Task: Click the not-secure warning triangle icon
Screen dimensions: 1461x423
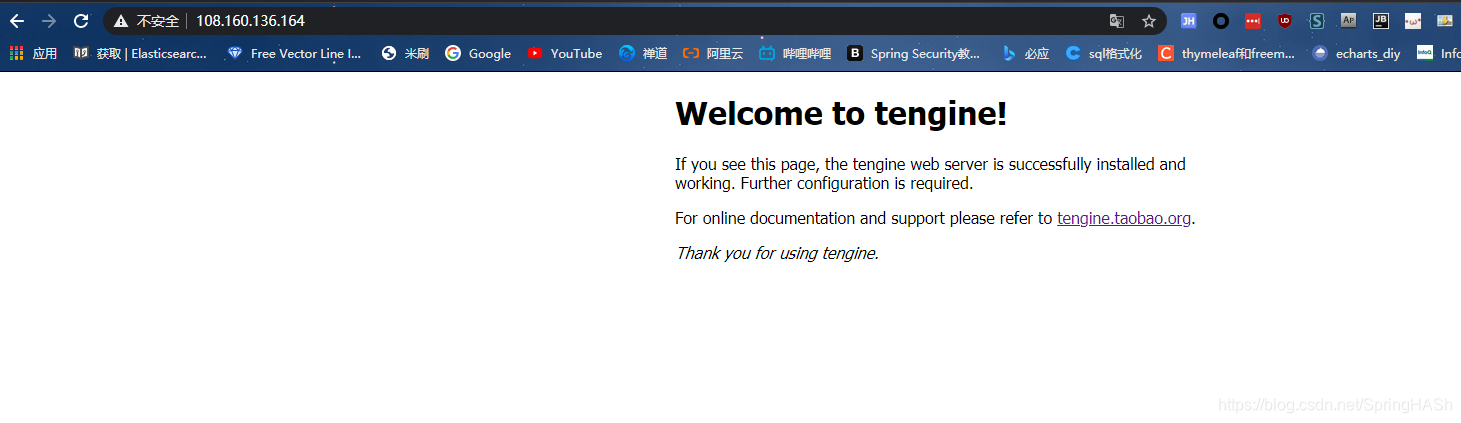Action: point(121,21)
